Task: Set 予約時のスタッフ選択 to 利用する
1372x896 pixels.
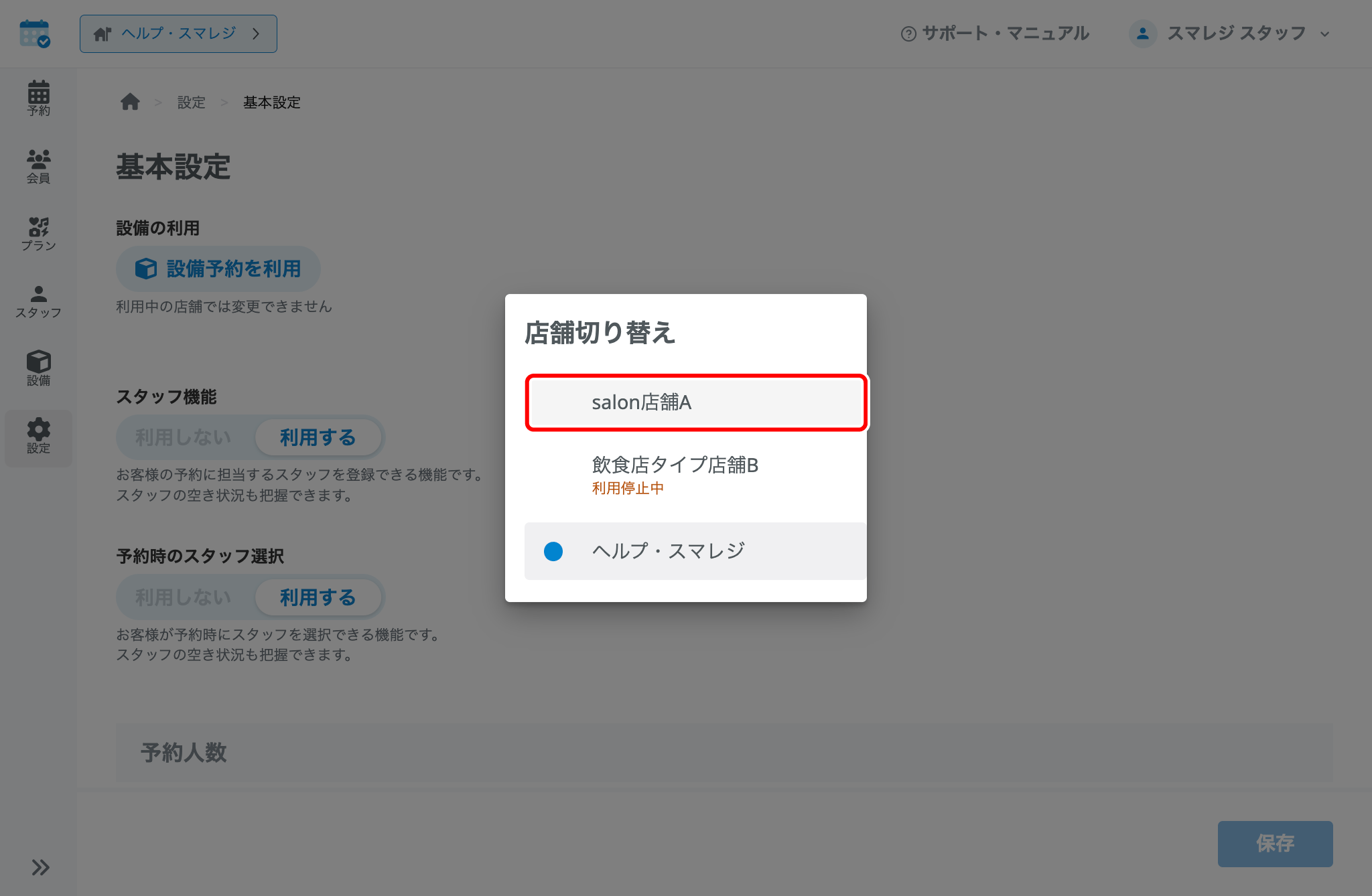Action: 318,597
